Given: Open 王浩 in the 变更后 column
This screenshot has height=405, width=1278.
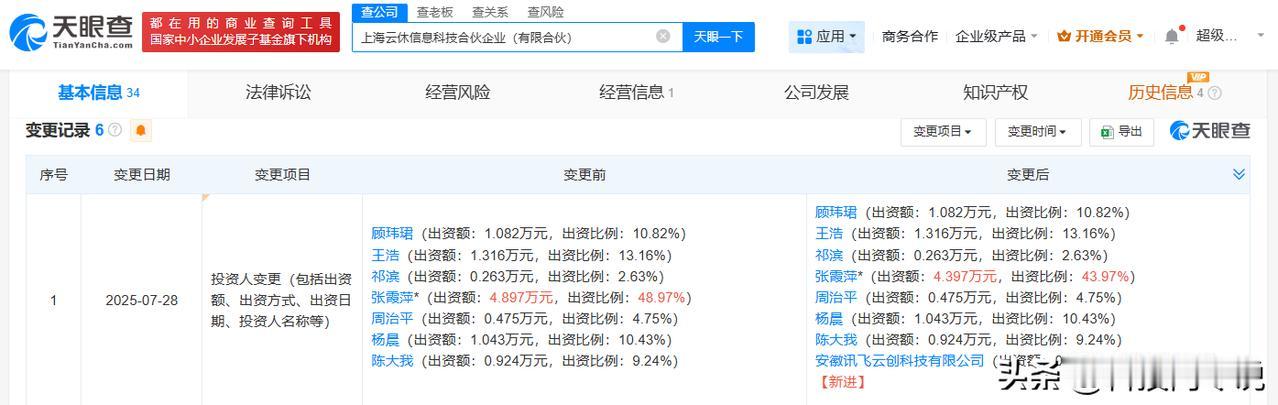Looking at the screenshot, I should coord(829,233).
